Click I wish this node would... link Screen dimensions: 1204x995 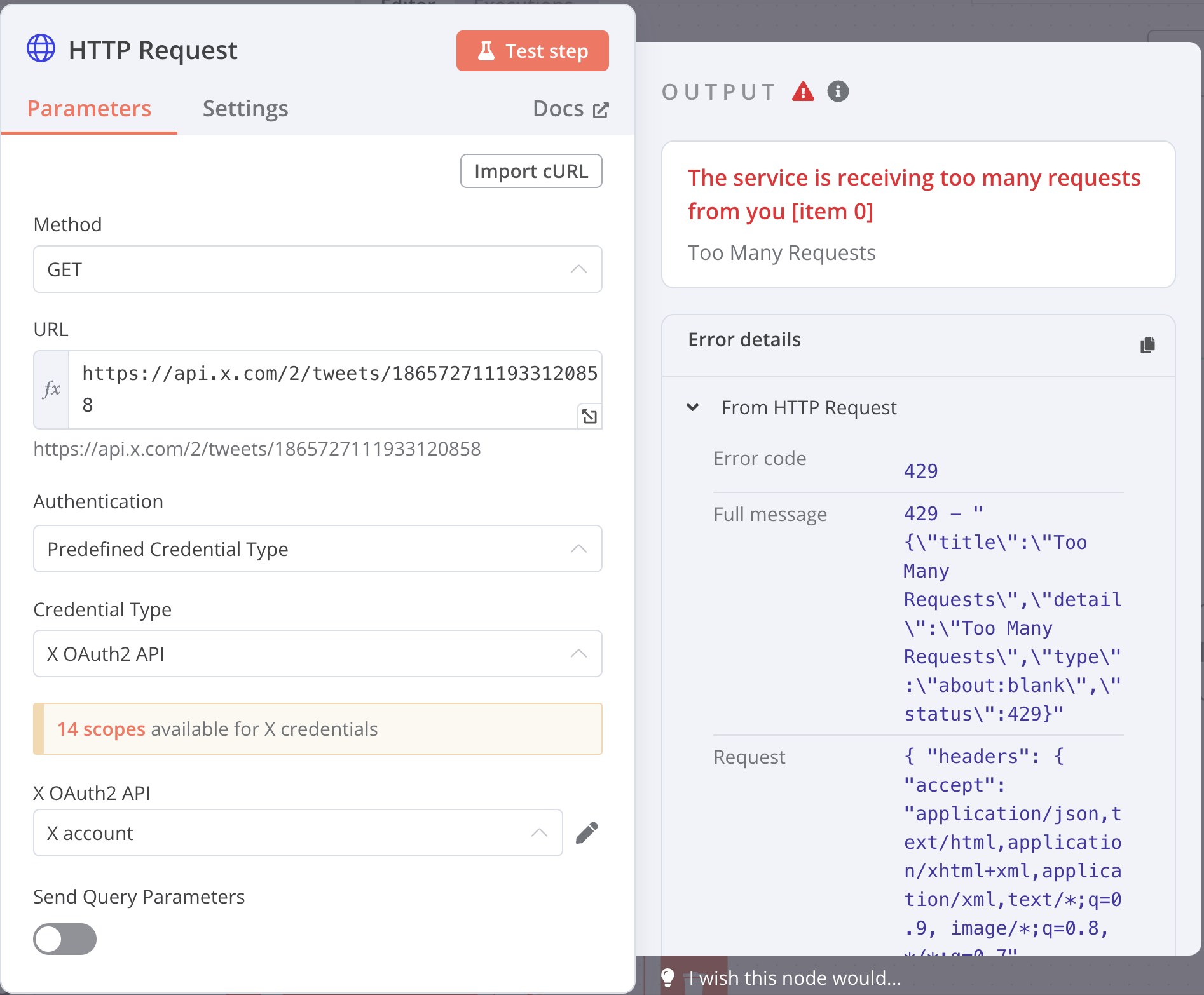click(x=795, y=978)
